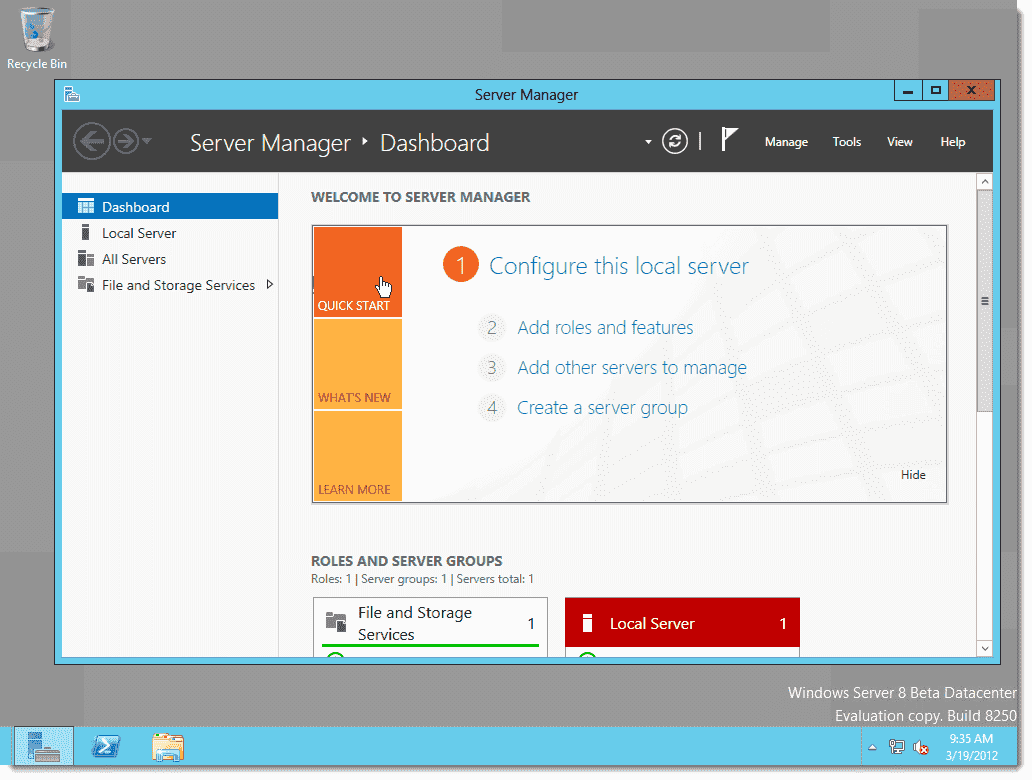The width and height of the screenshot is (1032, 780).
Task: Select the LEARN MORE tile
Action: click(357, 455)
